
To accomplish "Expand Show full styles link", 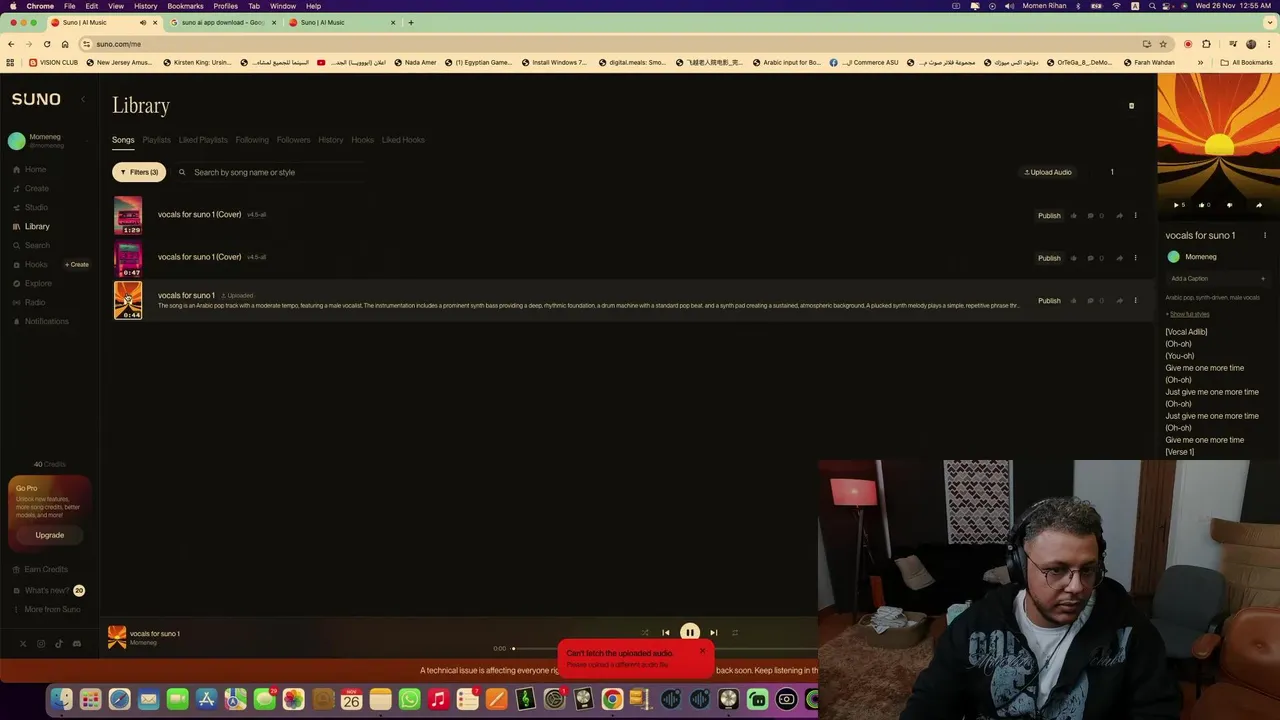I will (1187, 314).
